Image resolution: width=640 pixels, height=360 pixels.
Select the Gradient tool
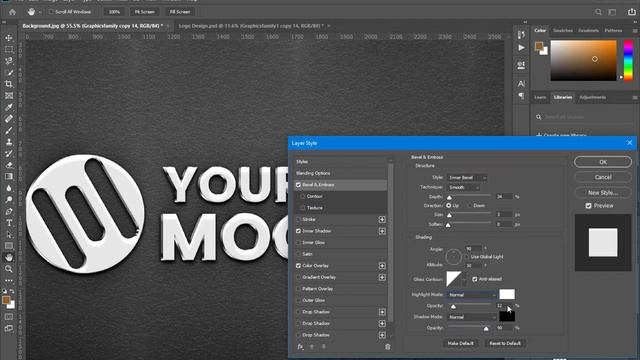[x=9, y=177]
